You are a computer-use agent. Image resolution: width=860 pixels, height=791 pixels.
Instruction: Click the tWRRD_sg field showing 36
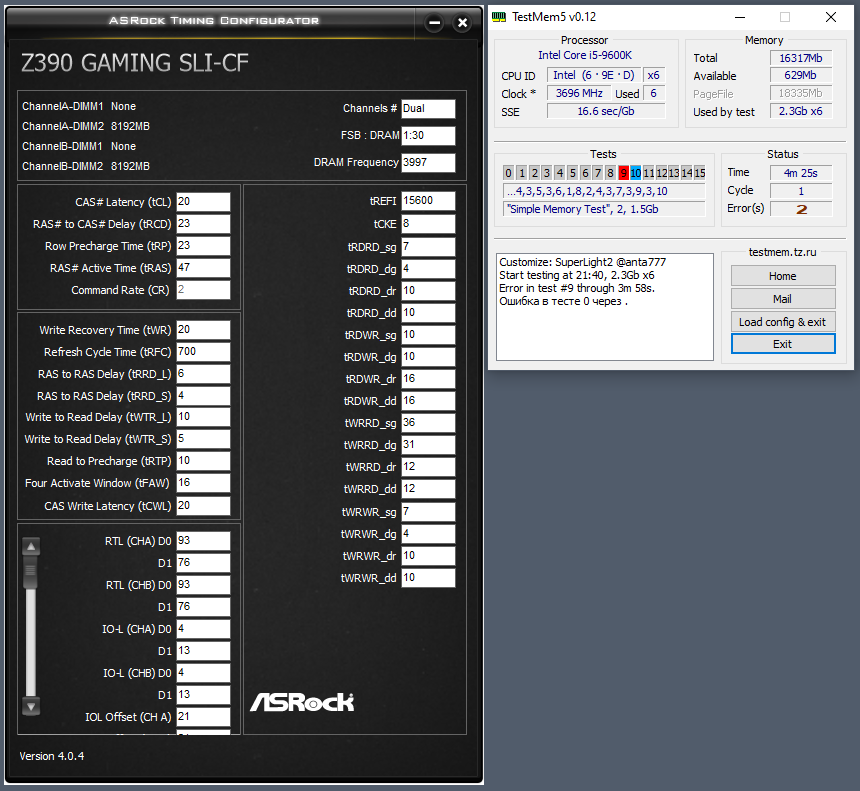tap(428, 422)
